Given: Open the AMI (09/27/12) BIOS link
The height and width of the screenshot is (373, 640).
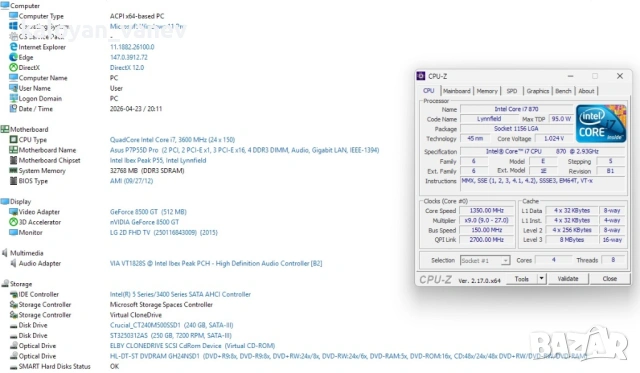Looking at the screenshot, I should (x=131, y=181).
